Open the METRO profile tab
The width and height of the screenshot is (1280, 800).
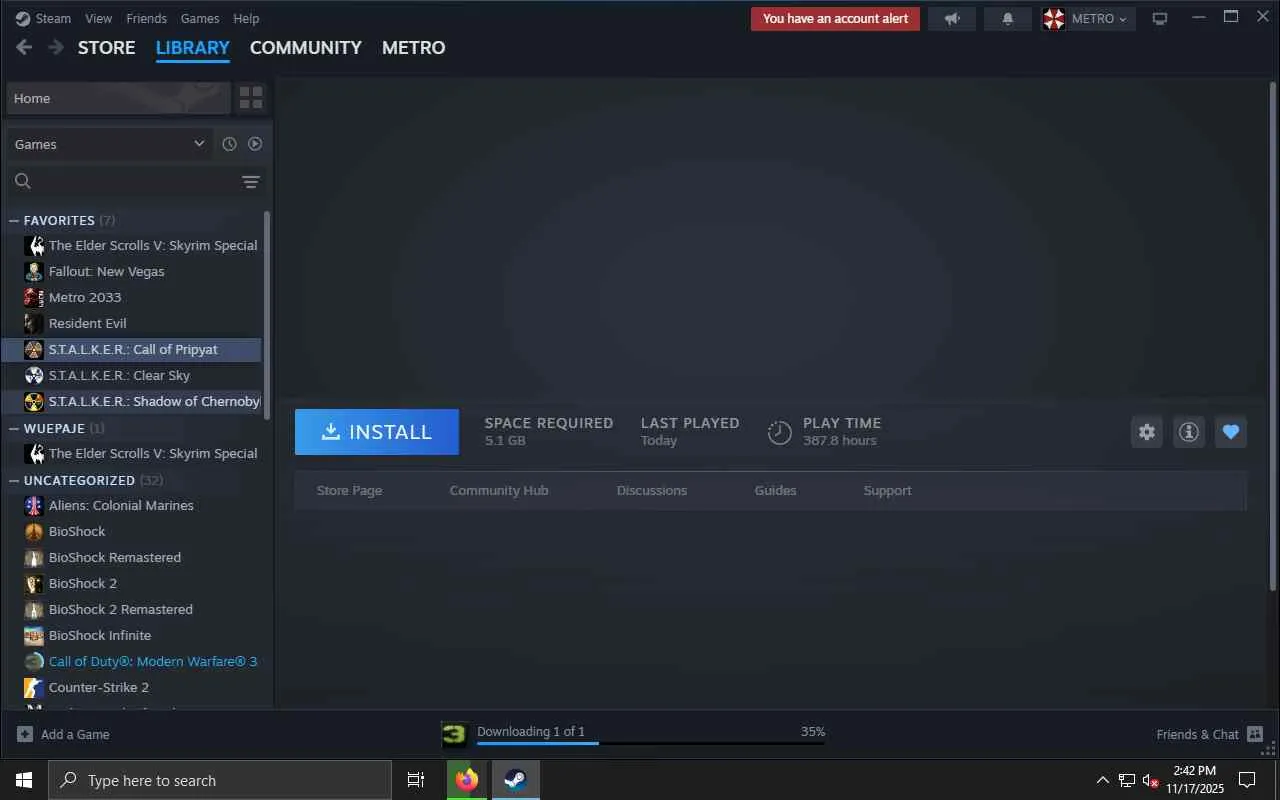click(x=414, y=48)
